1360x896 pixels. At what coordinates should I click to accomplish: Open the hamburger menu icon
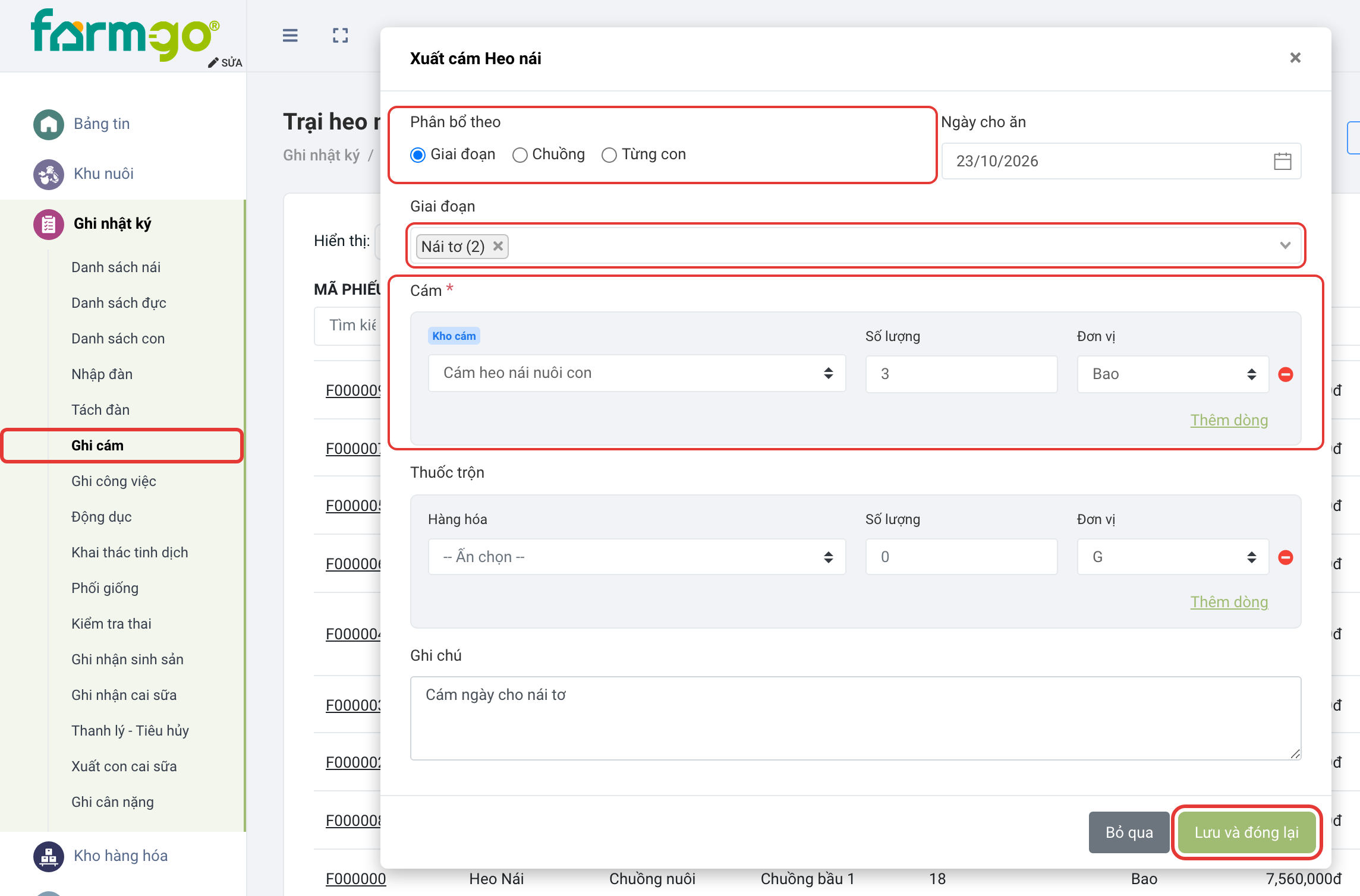[x=290, y=36]
